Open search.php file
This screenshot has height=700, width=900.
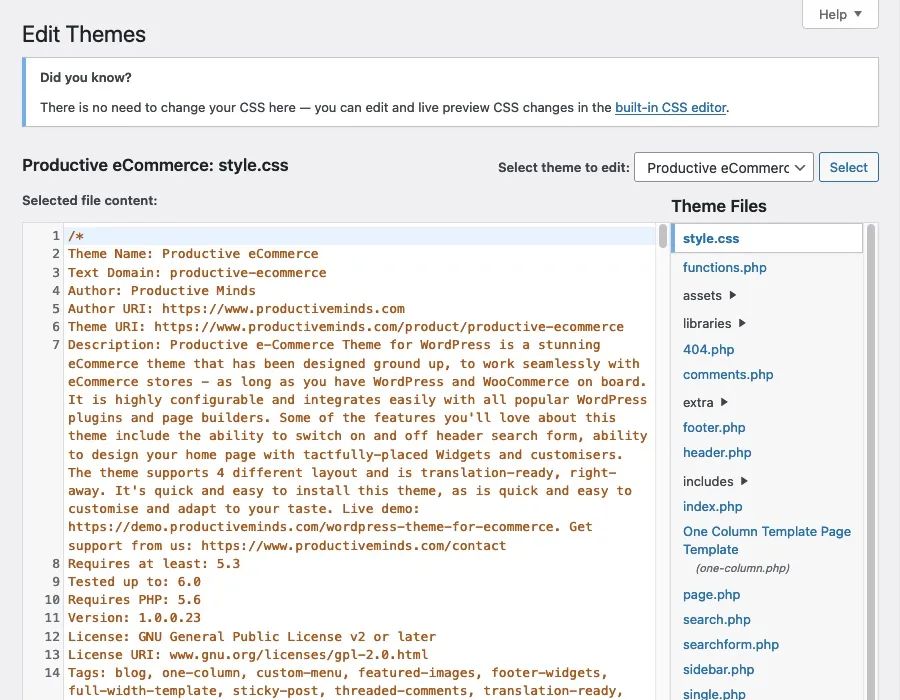[716, 620]
